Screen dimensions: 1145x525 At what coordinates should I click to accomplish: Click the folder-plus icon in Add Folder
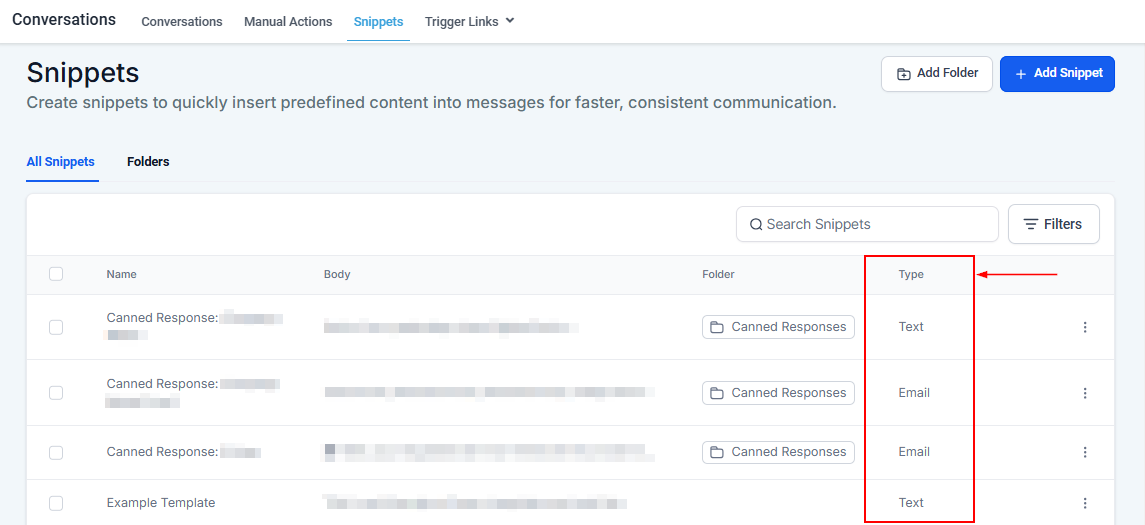tap(904, 74)
